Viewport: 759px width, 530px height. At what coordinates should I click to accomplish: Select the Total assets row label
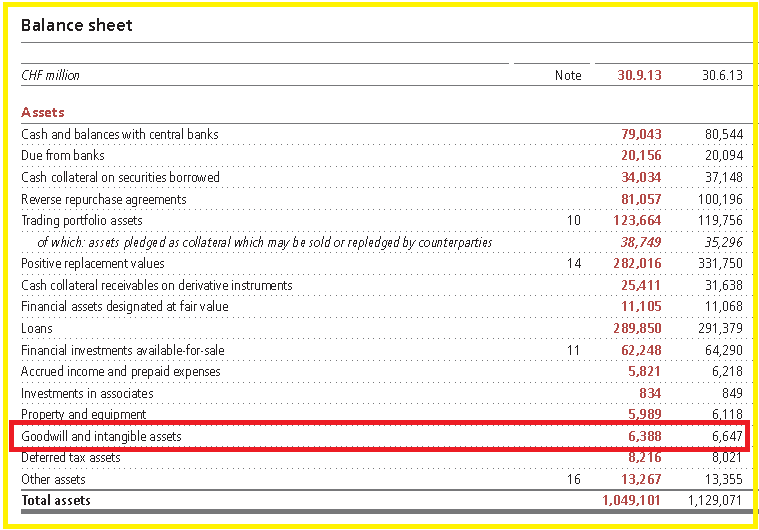tap(56, 500)
